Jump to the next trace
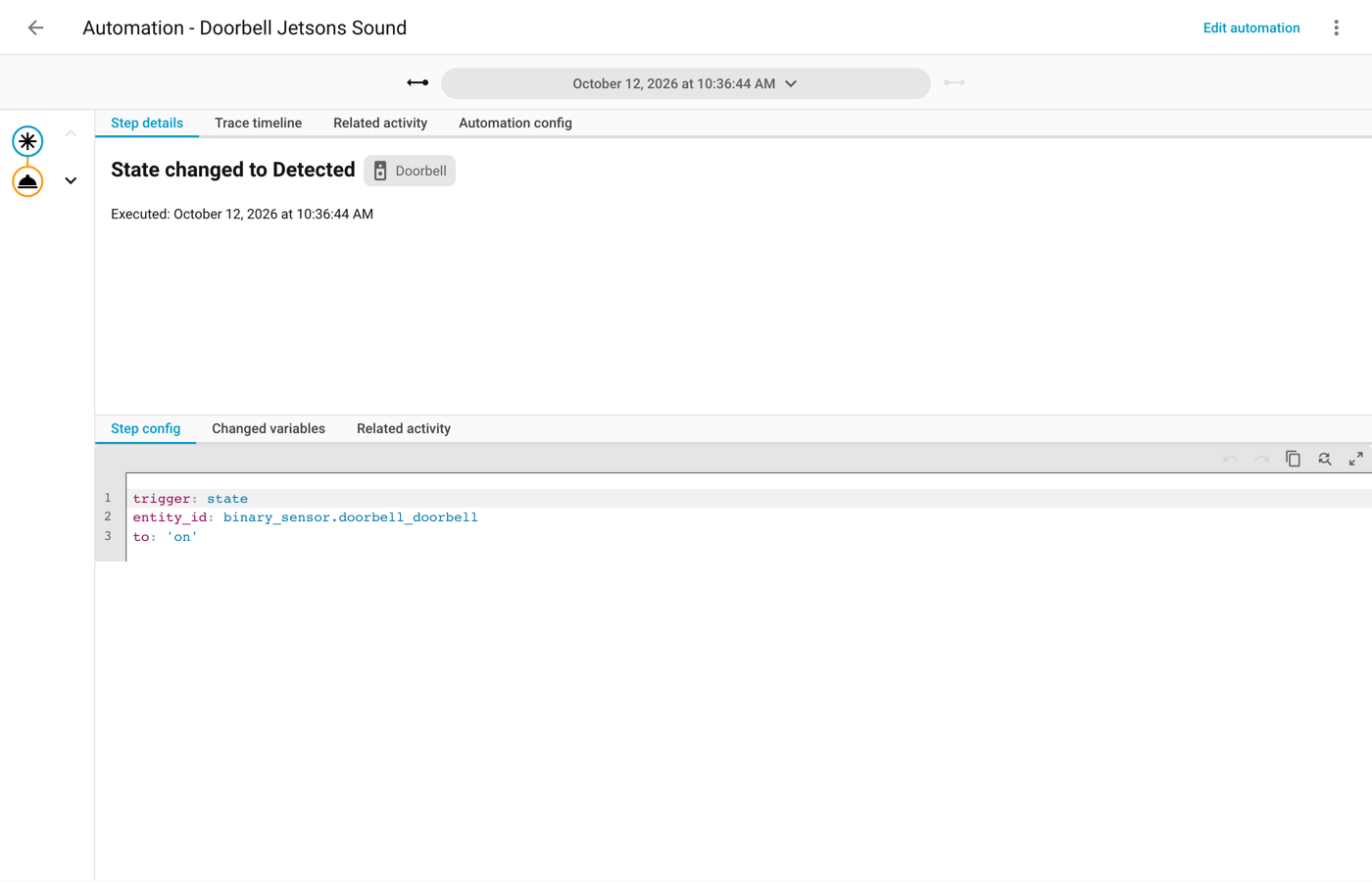 [955, 83]
